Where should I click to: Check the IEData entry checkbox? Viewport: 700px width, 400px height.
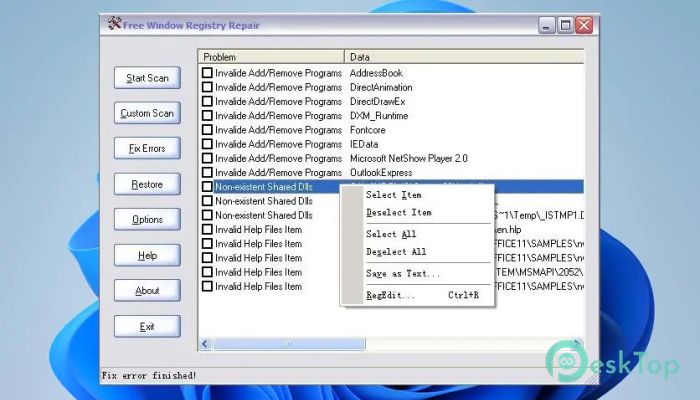pyautogui.click(x=207, y=144)
